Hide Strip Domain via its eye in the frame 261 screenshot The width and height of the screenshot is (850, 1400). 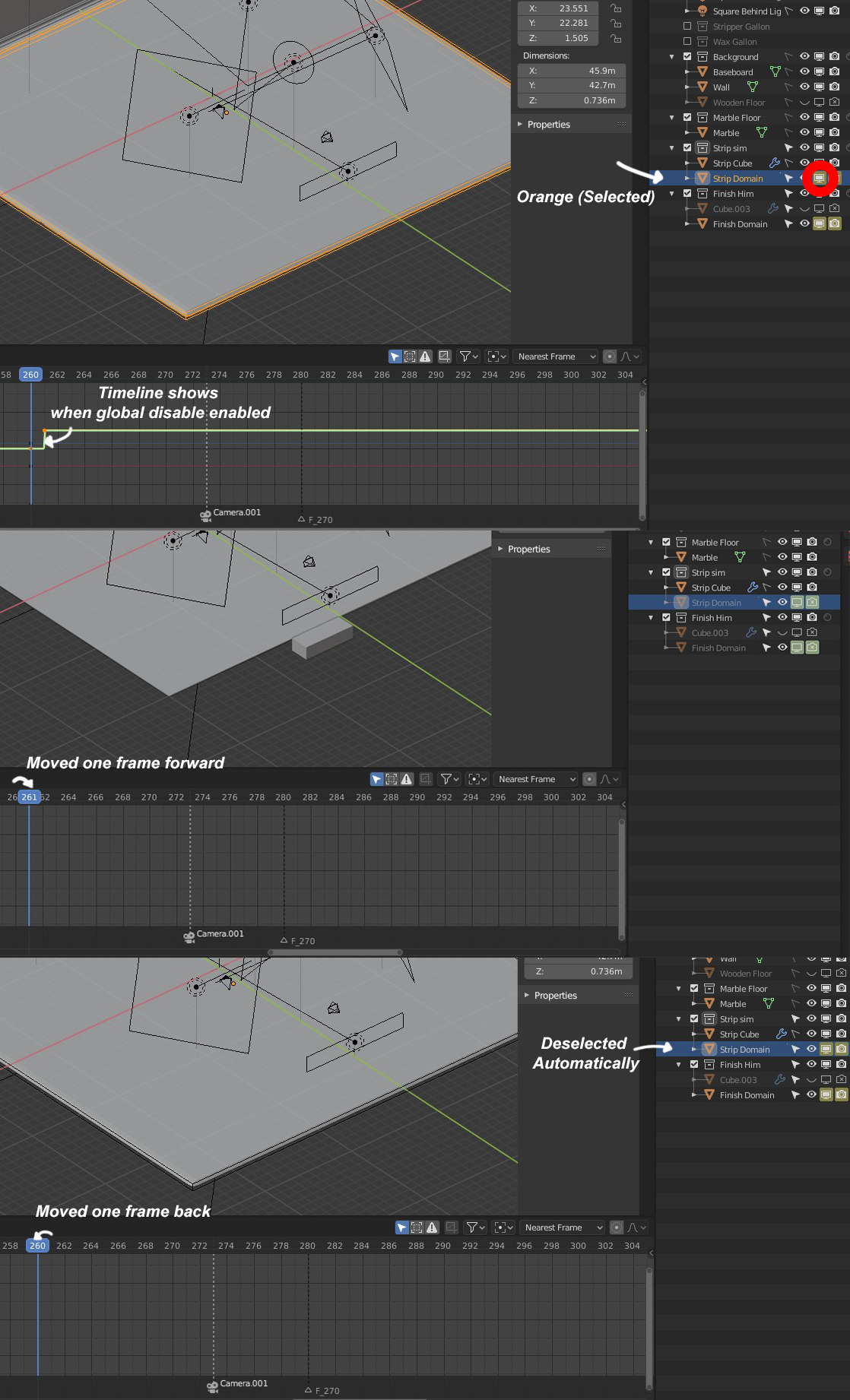tap(782, 603)
